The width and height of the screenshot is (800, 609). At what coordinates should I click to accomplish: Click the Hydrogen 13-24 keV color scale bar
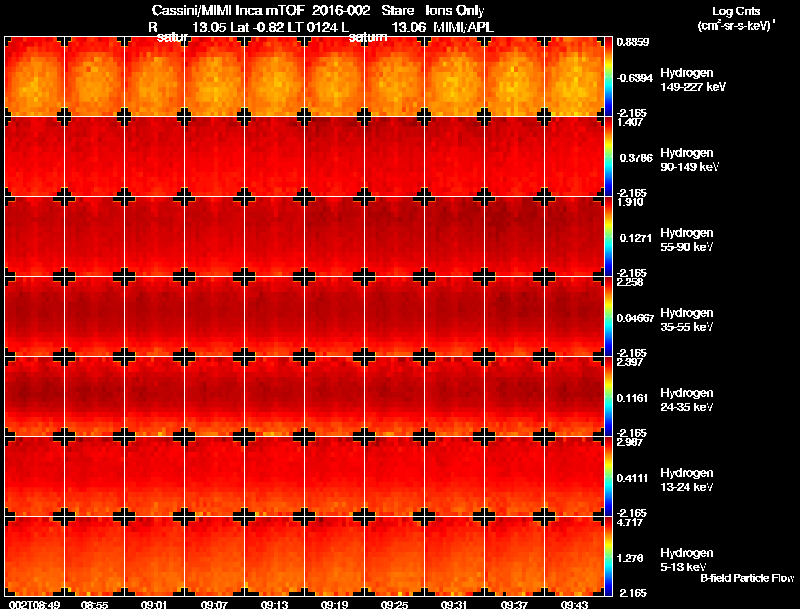coord(608,477)
